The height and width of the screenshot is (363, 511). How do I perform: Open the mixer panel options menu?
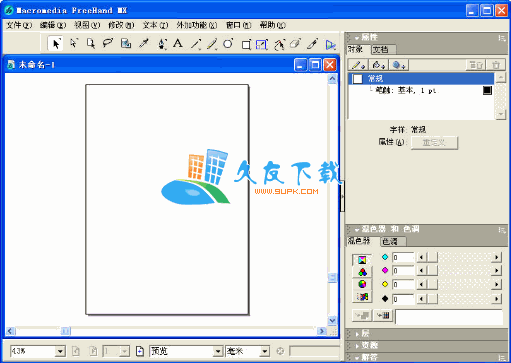pos(502,230)
